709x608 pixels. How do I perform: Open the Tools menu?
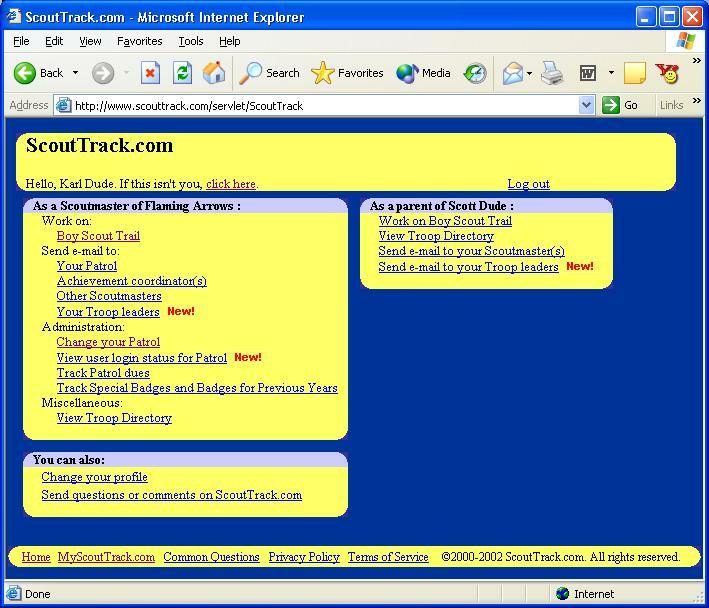coord(191,41)
